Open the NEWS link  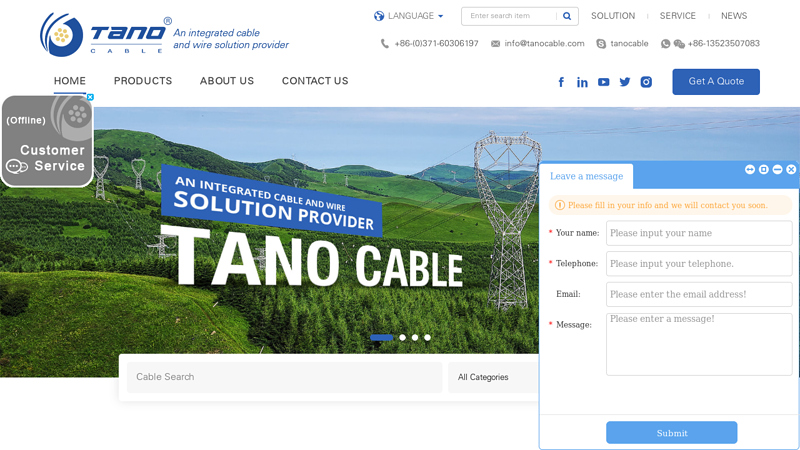[x=734, y=16]
